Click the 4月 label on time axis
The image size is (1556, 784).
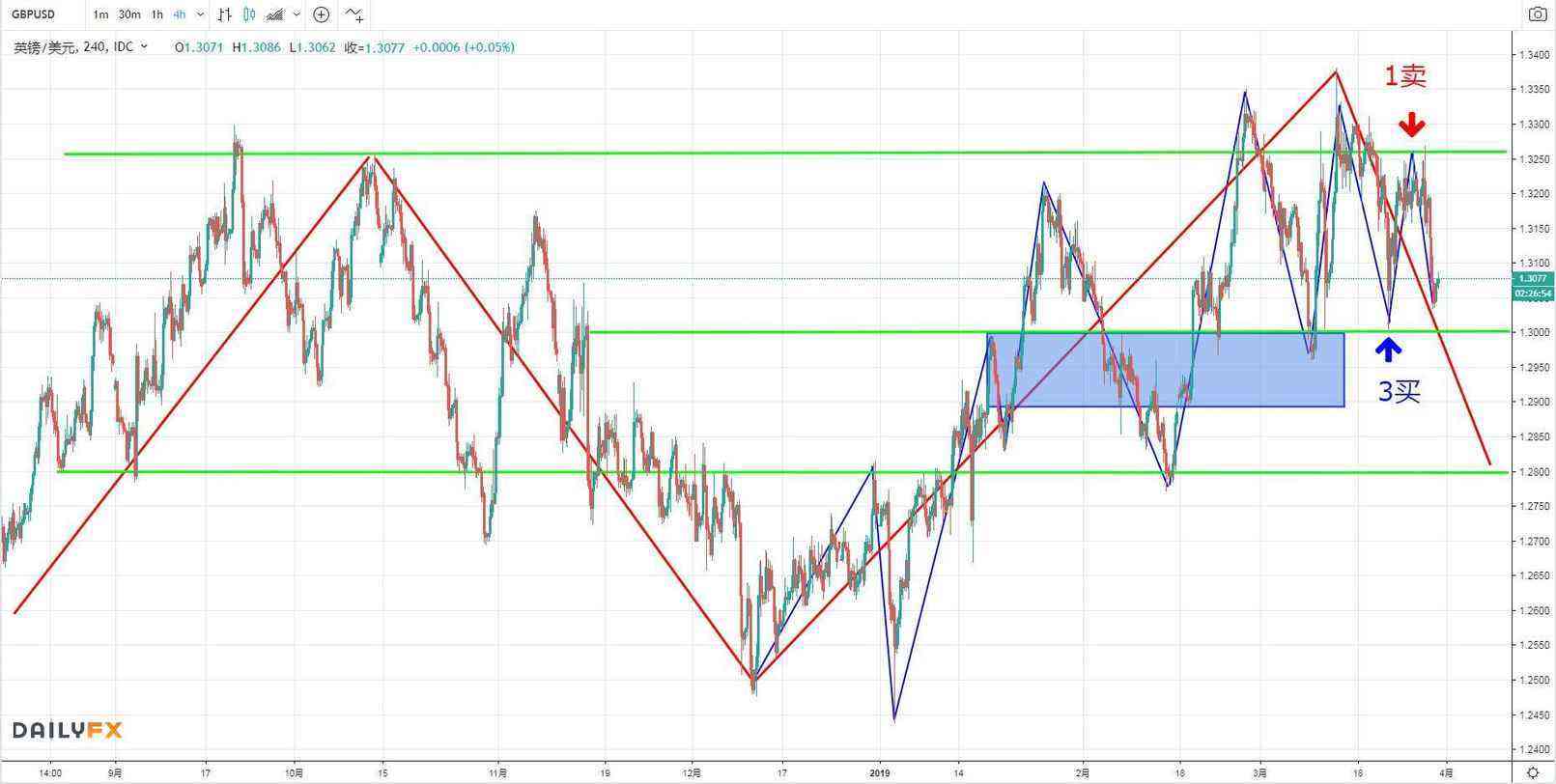pyautogui.click(x=1446, y=772)
